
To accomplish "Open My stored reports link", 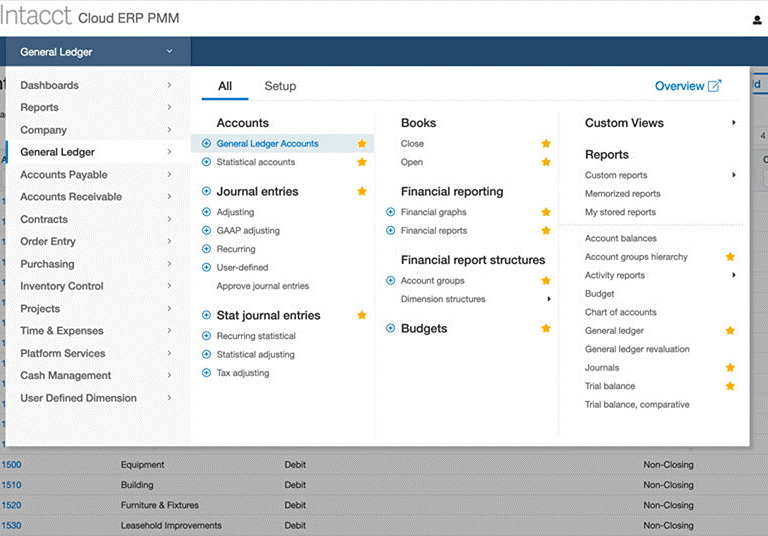I will 620,212.
